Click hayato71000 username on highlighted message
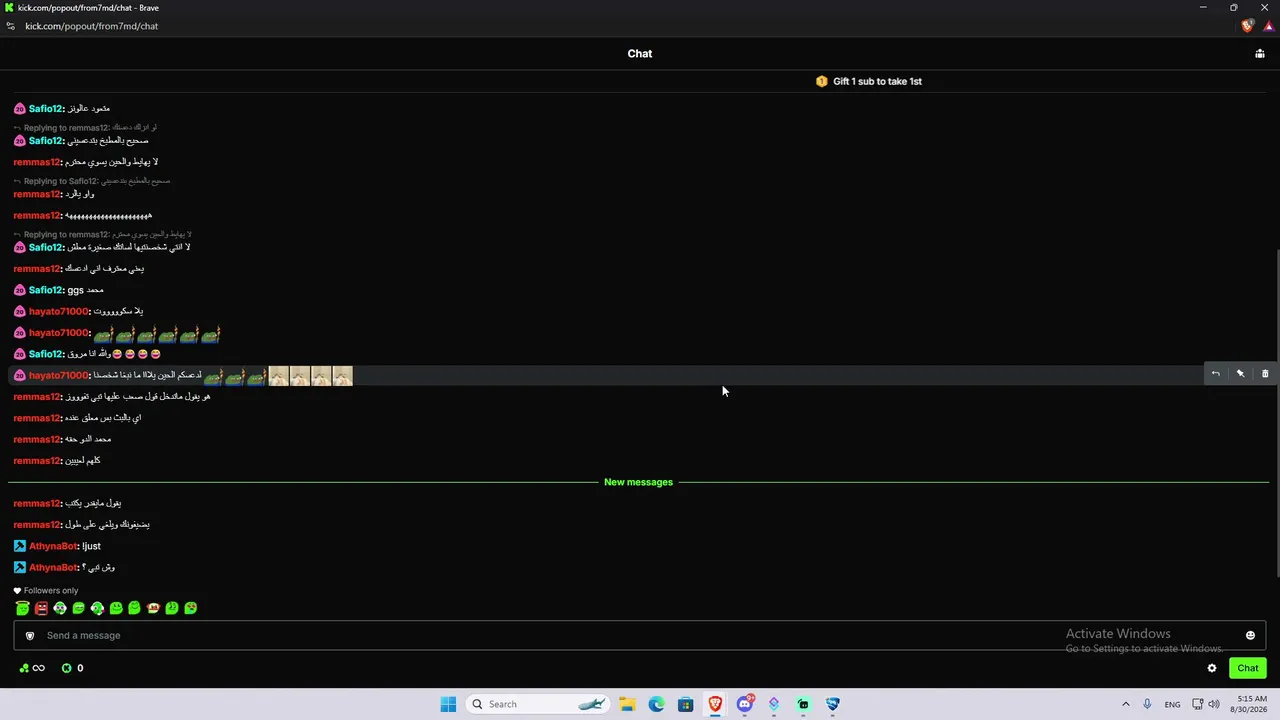This screenshot has width=1280, height=720. coord(59,375)
